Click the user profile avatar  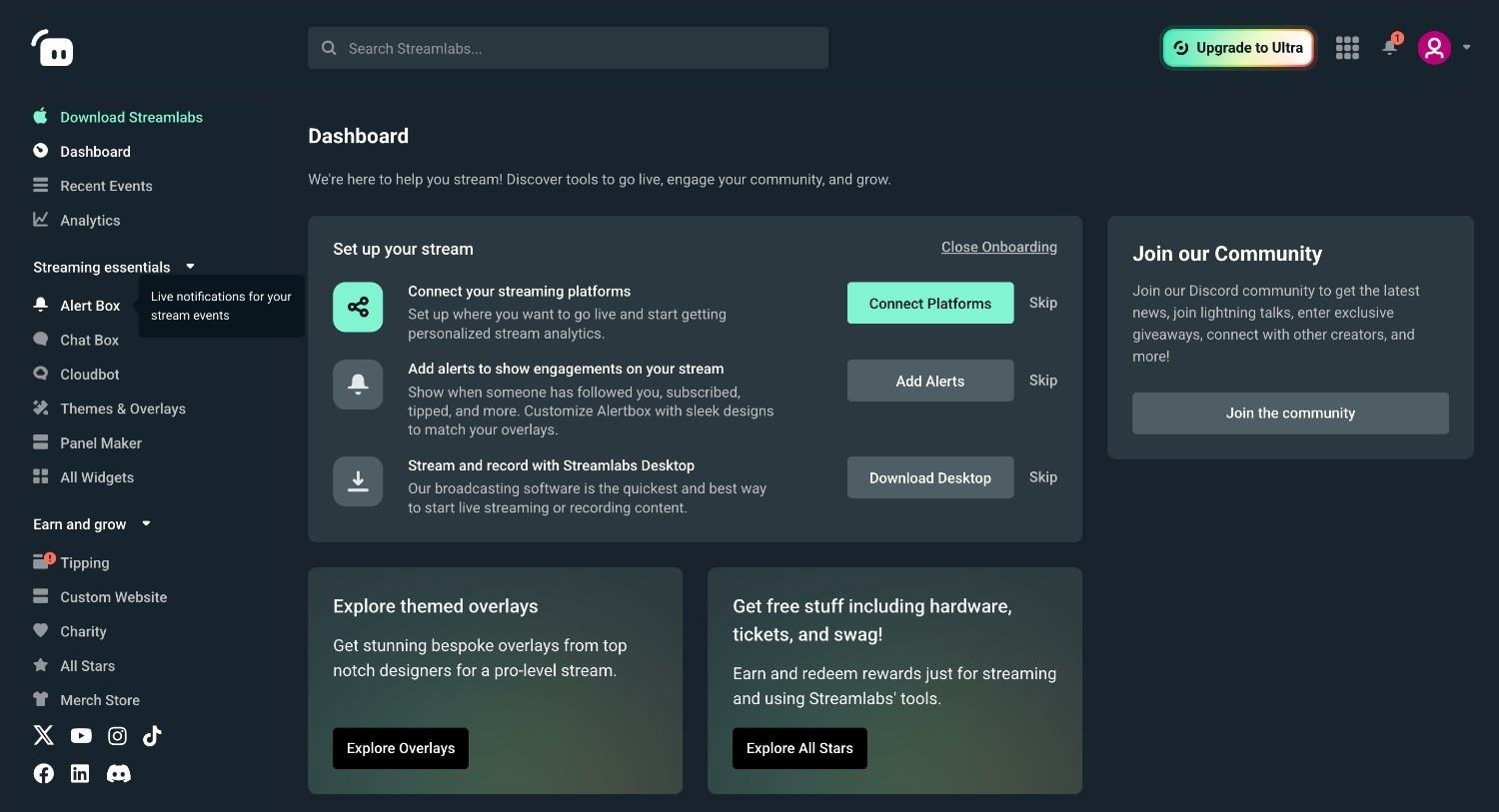point(1434,48)
